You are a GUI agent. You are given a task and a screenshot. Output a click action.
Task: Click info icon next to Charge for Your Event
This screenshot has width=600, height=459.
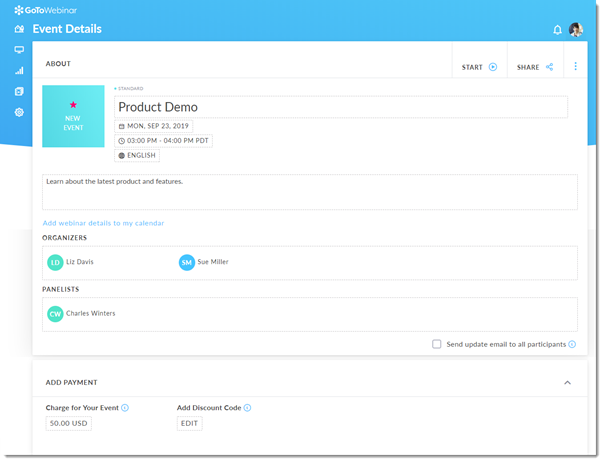coord(125,408)
